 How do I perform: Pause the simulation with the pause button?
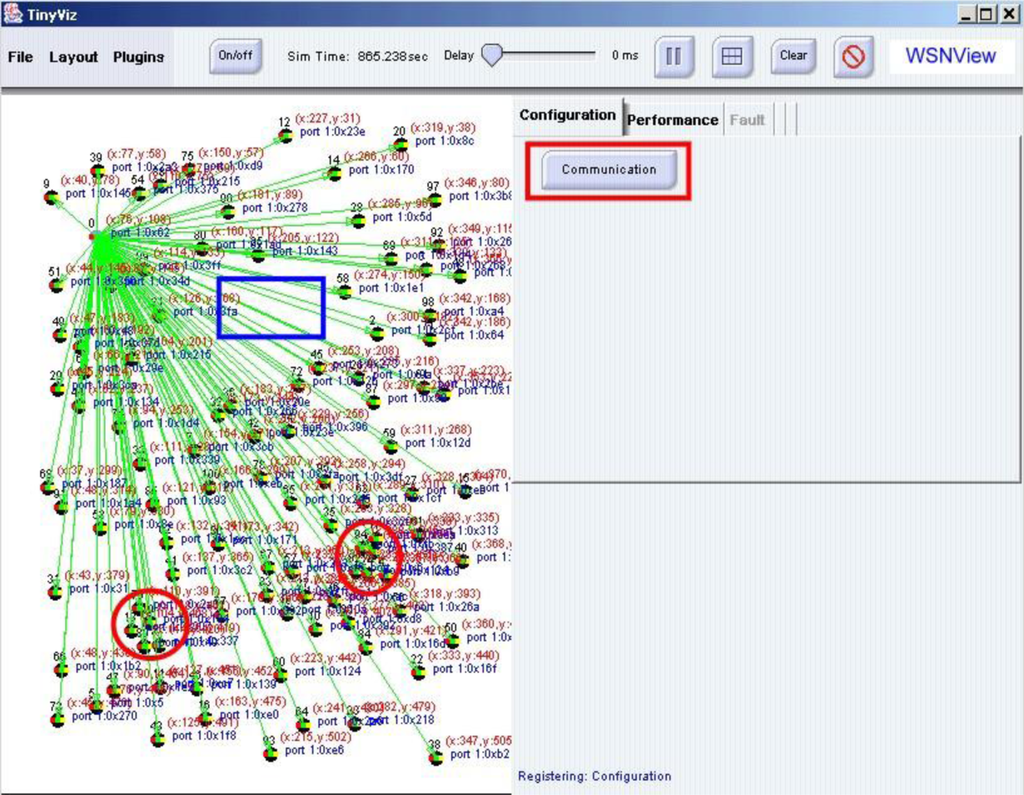point(674,56)
